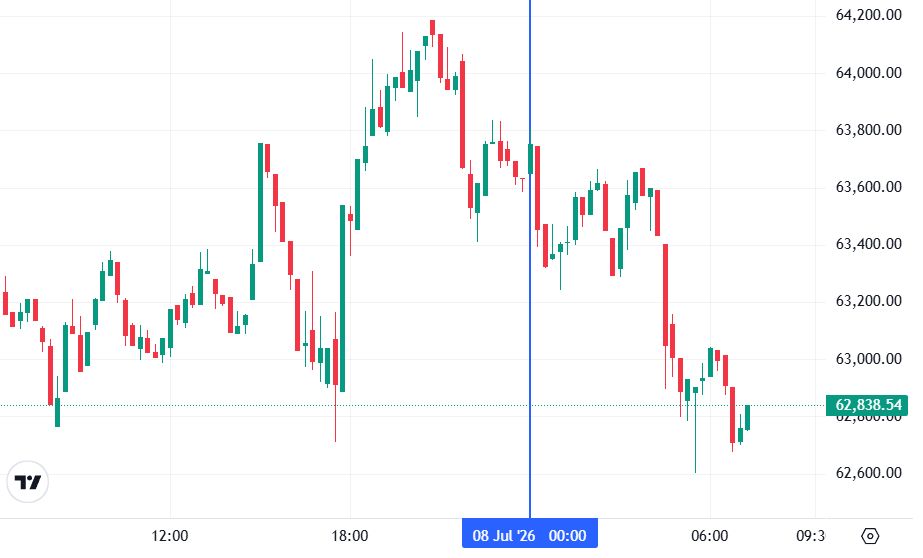Viewport: 923px width, 558px height.
Task: Click the 18:00 time axis label
Action: 350,536
